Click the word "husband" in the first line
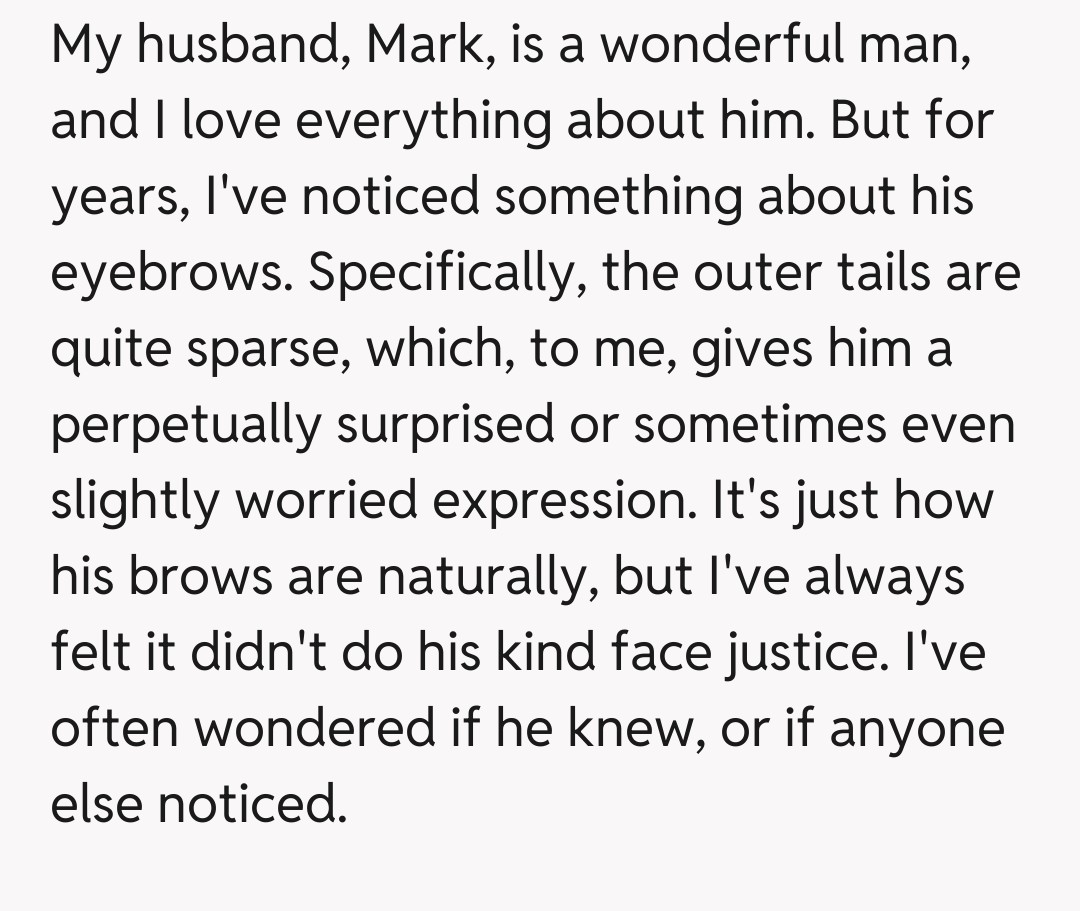Image resolution: width=1080 pixels, height=911 pixels. click(x=240, y=45)
